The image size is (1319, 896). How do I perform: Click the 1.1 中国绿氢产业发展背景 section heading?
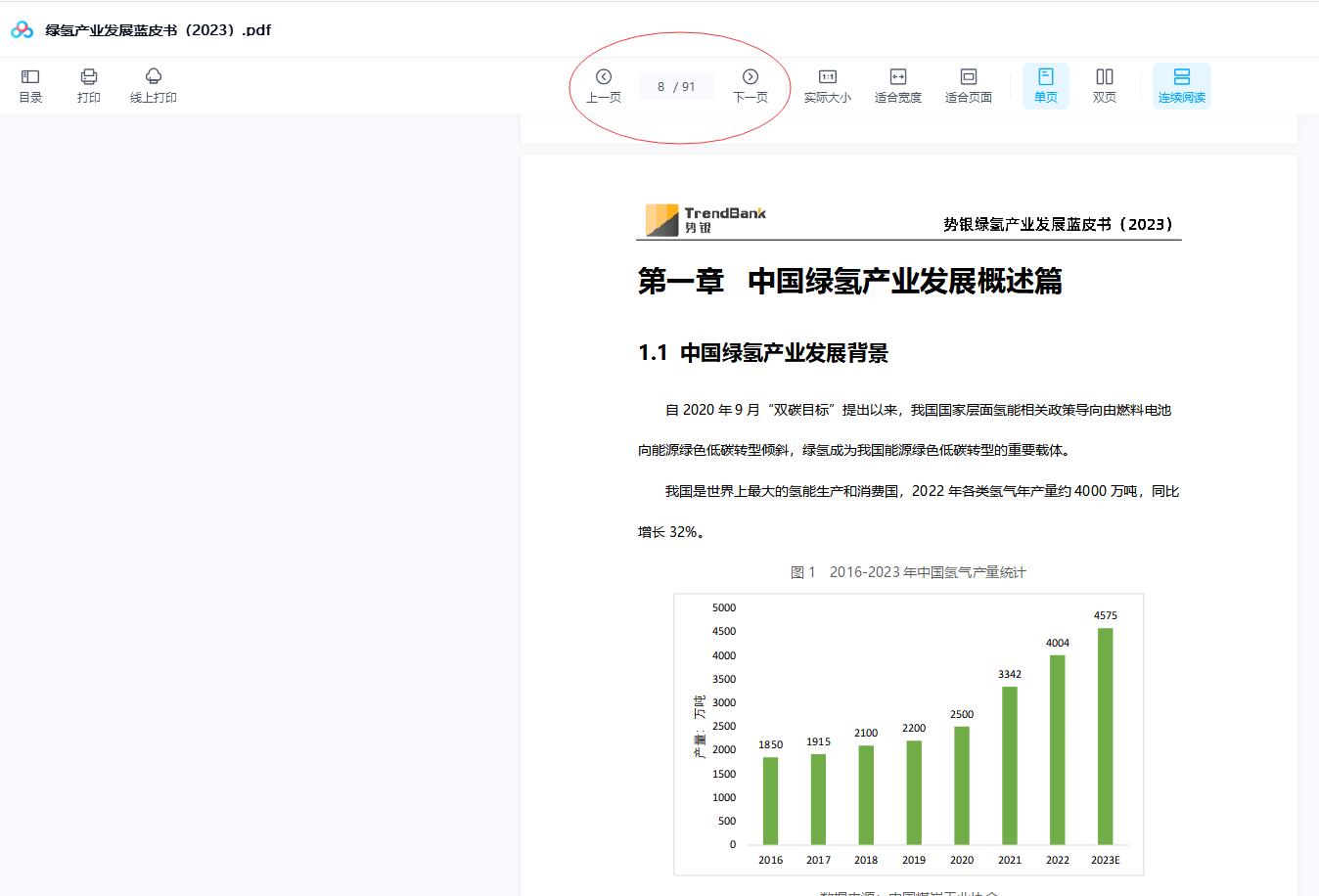(763, 353)
